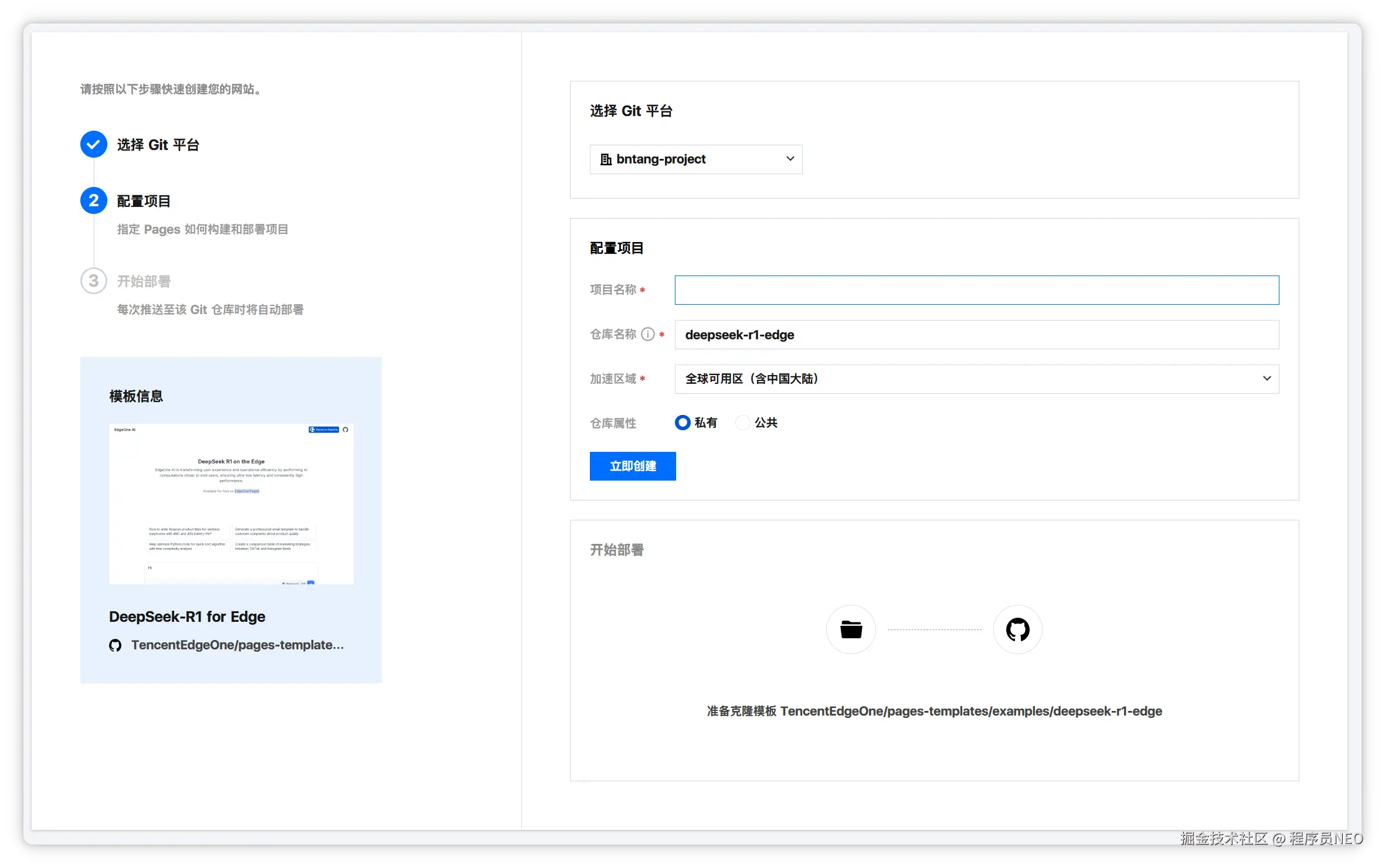Go to the 选择 Git 平台 step label
1385x868 pixels.
point(158,145)
